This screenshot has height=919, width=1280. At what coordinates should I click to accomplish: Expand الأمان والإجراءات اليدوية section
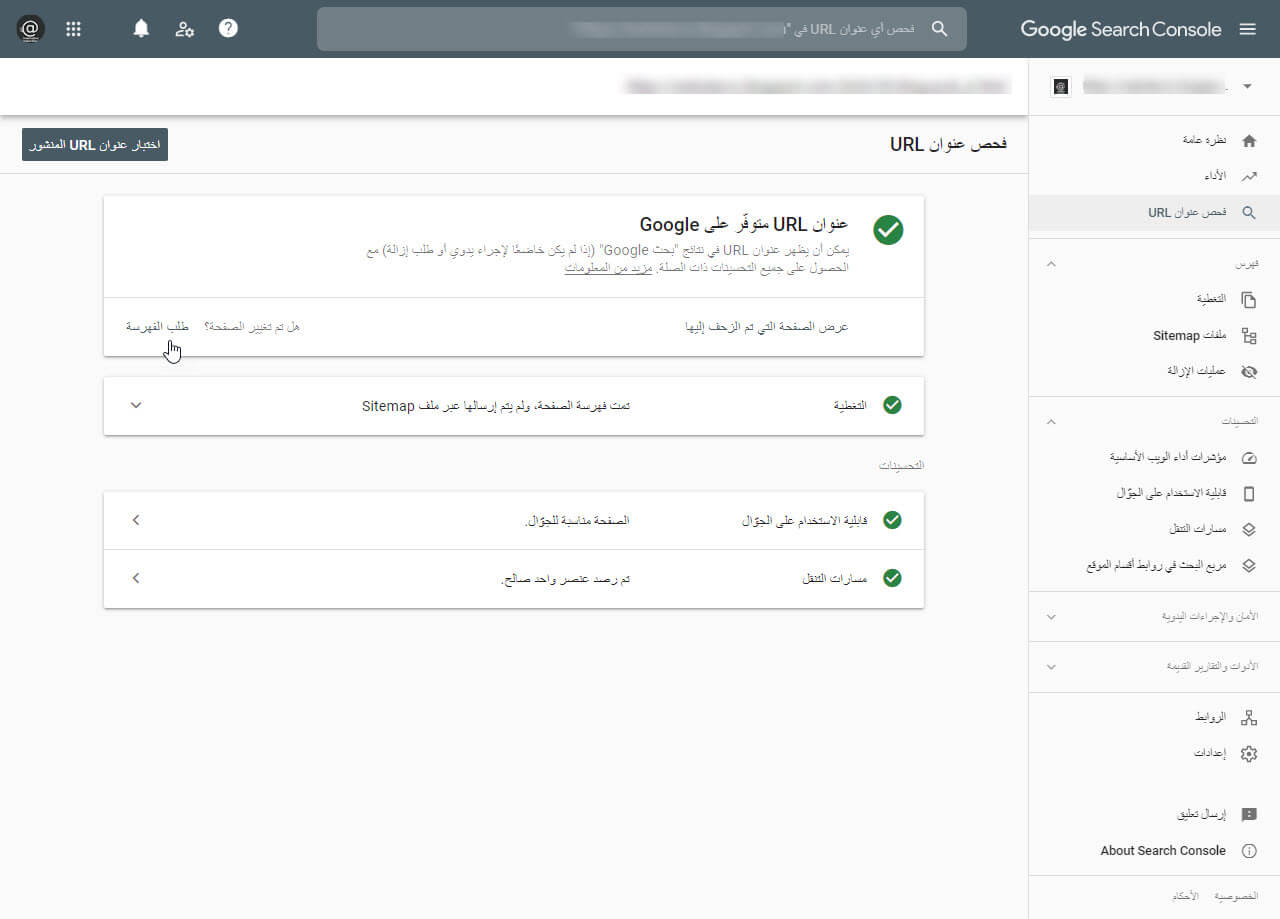point(1050,617)
